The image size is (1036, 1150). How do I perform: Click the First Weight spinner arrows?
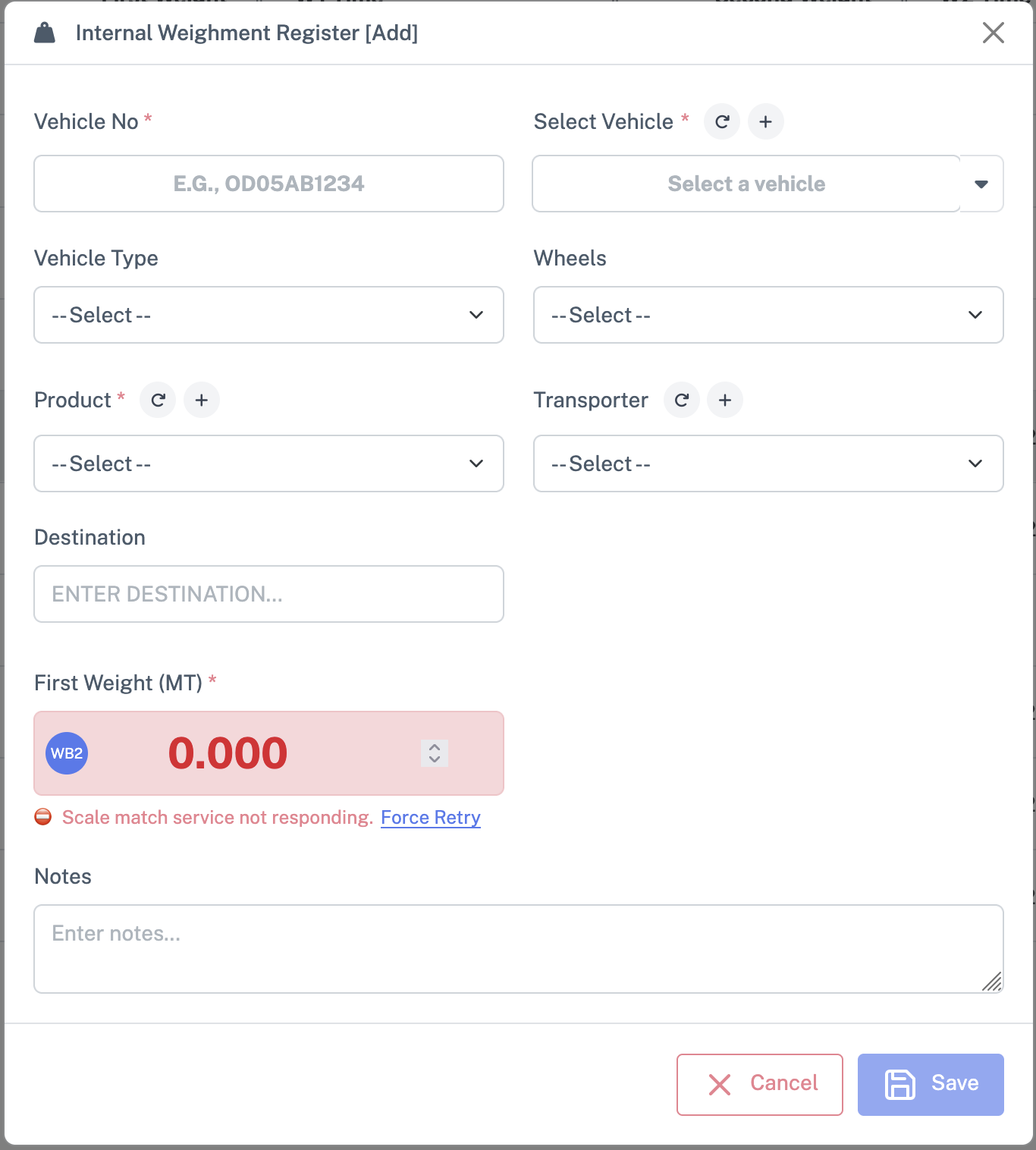[x=435, y=753]
